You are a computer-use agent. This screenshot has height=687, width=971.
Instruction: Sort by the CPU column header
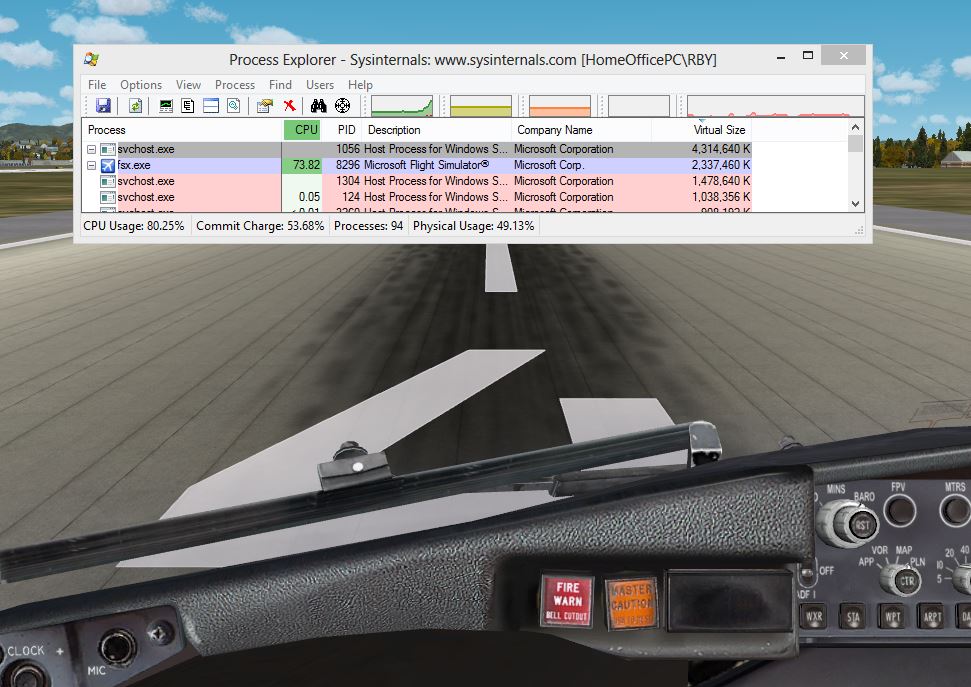tap(302, 130)
